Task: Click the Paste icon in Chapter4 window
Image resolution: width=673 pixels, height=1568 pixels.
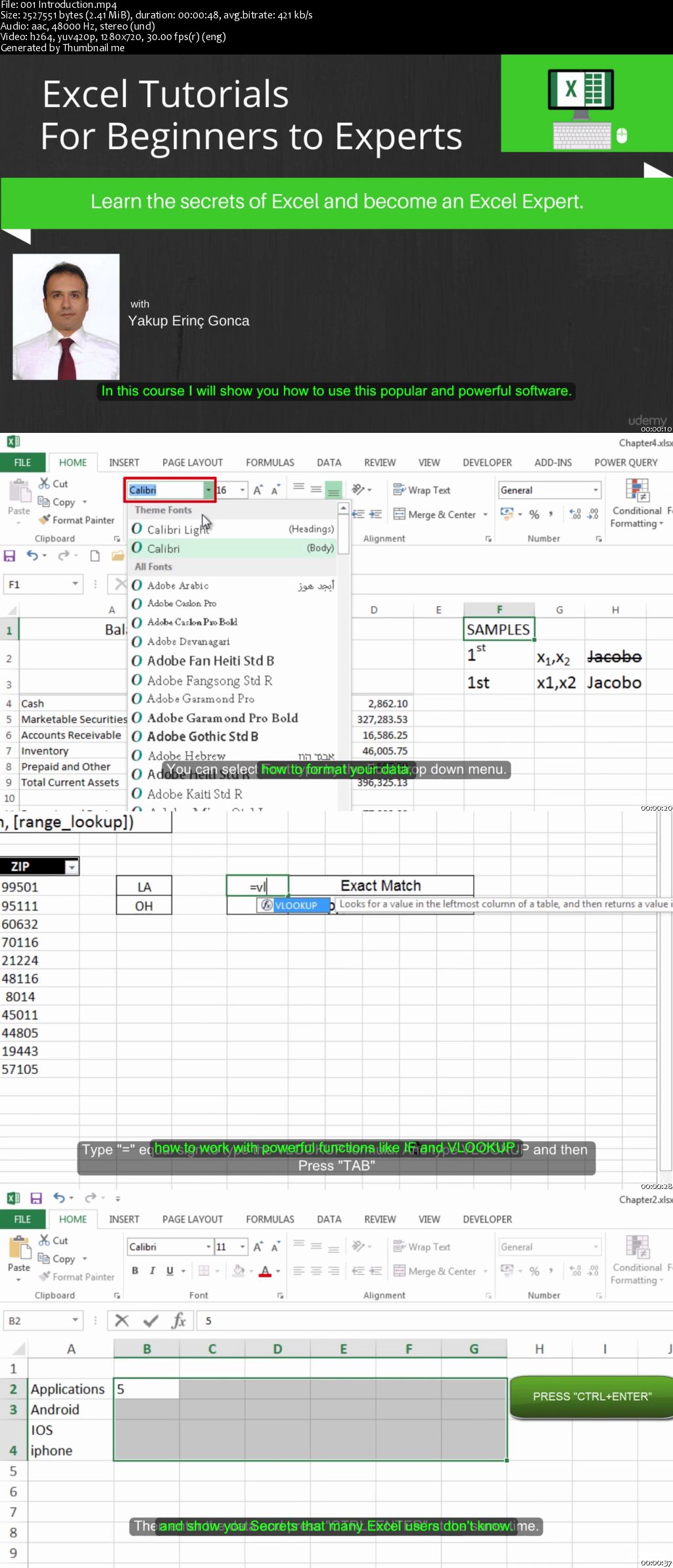Action: [19, 490]
